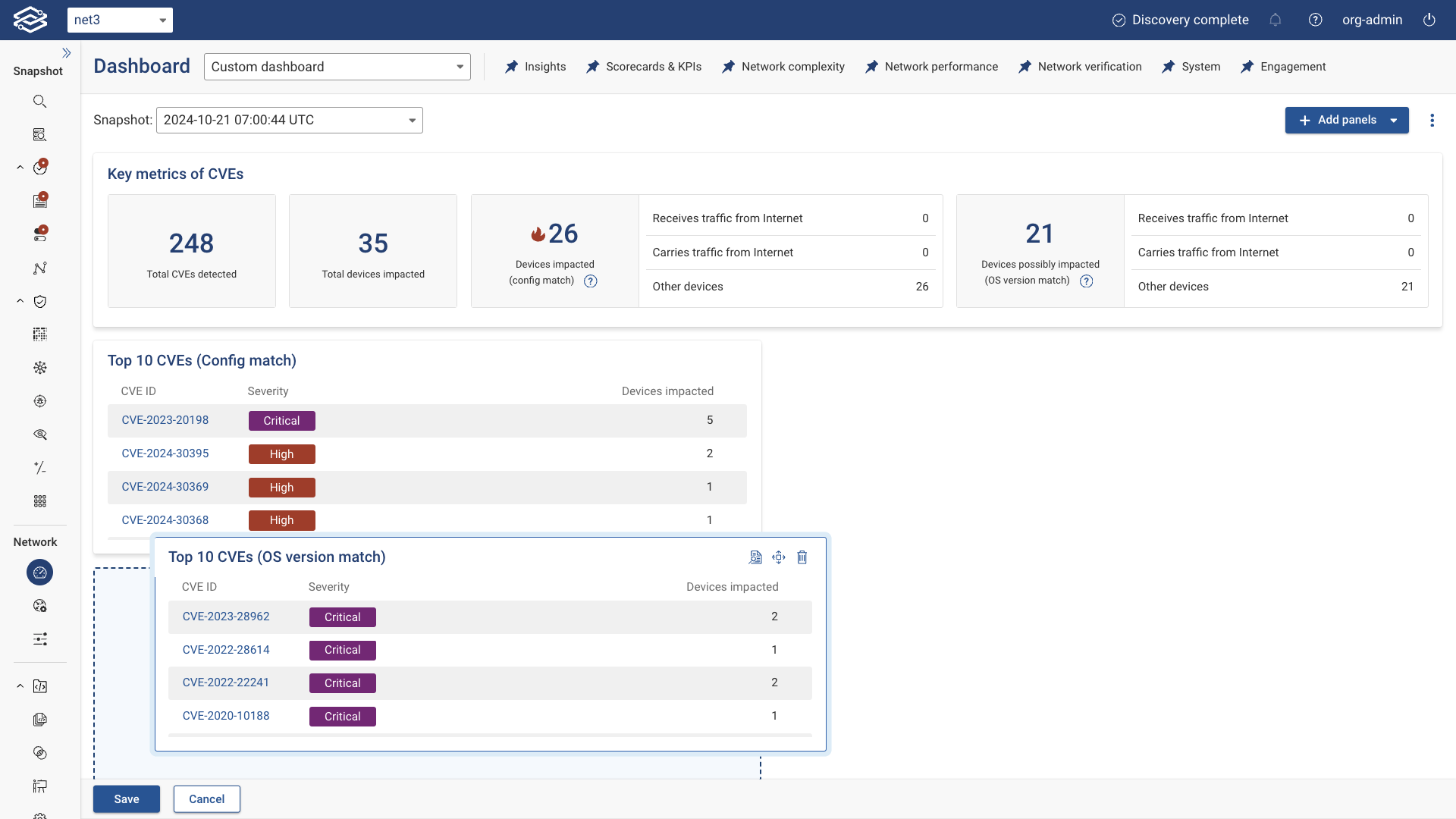The width and height of the screenshot is (1456, 819).
Task: Open help tooltip for config match devices
Action: [591, 281]
